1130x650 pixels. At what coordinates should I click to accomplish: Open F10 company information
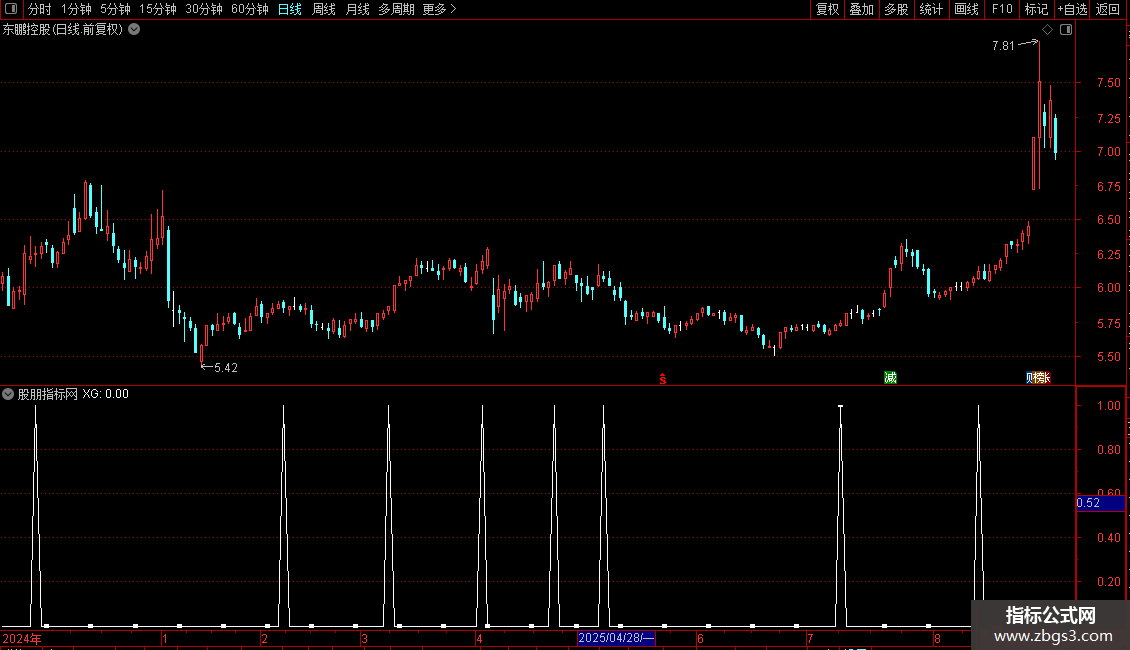[1002, 9]
